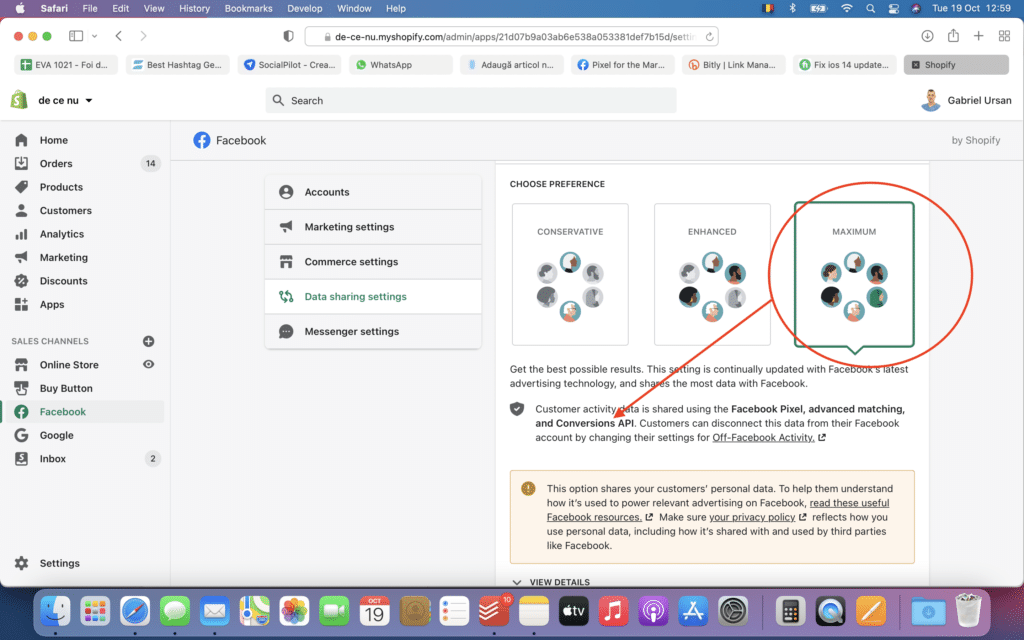Open Orders page in sidebar
This screenshot has width=1024, height=640.
56,163
